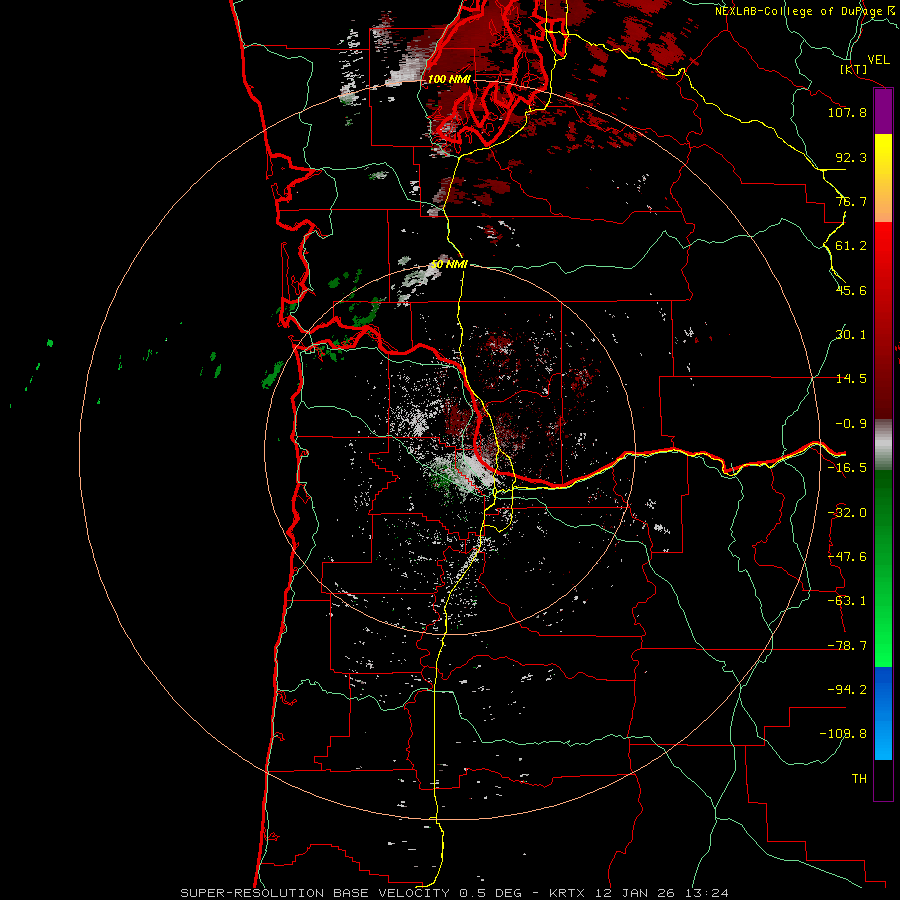The image size is (900, 900).
Task: Click the -63.1 velocity scale value
Action: coord(847,601)
